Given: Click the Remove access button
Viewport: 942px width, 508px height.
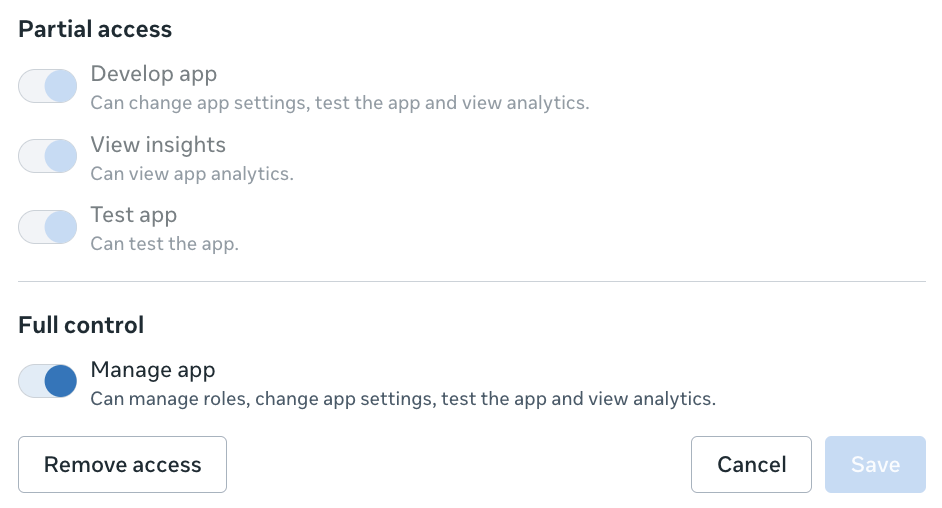Looking at the screenshot, I should point(122,464).
